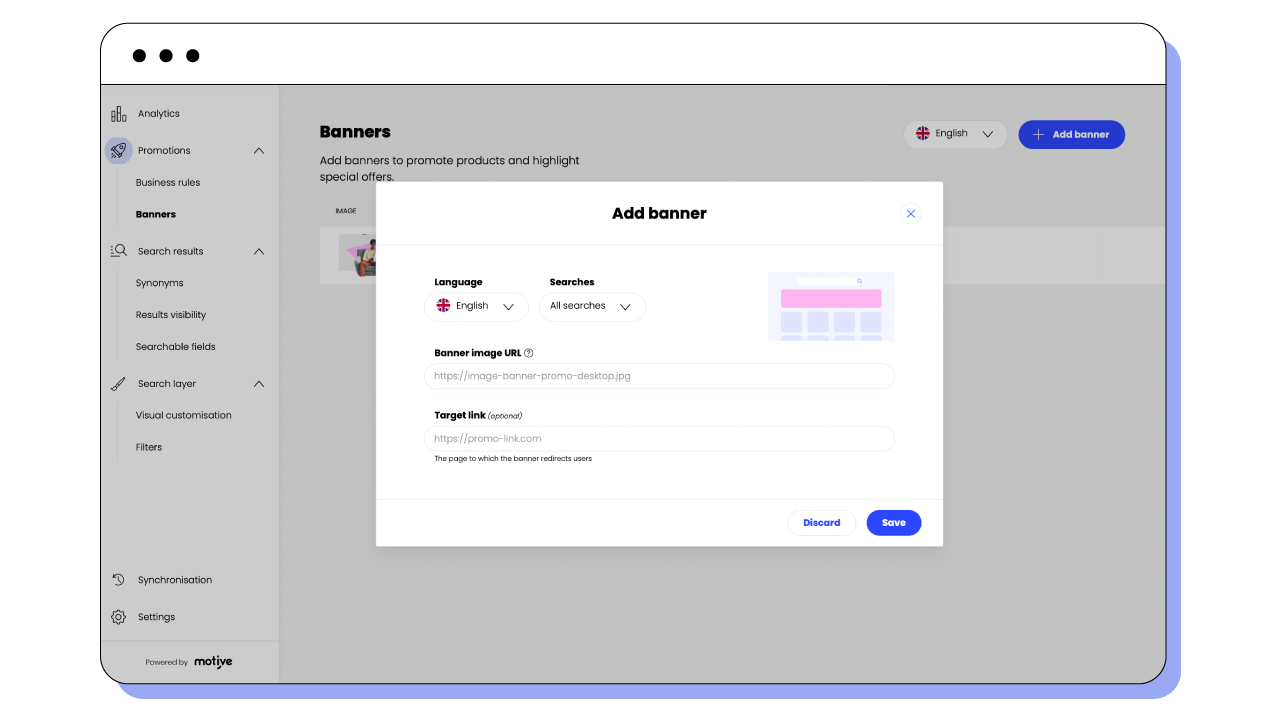Open the Language dropdown showing English

pos(476,306)
